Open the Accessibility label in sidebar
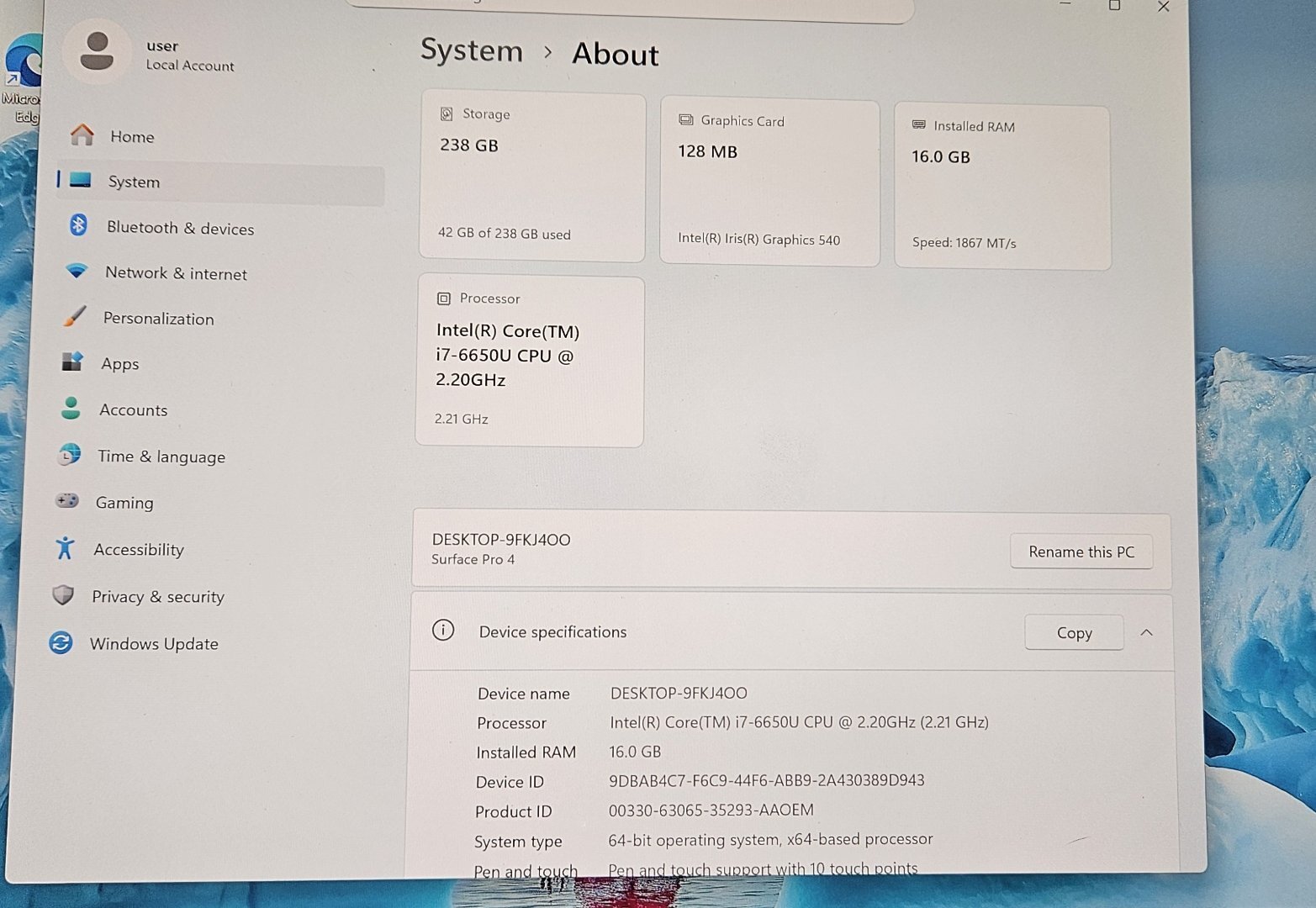This screenshot has height=908, width=1316. click(x=139, y=550)
